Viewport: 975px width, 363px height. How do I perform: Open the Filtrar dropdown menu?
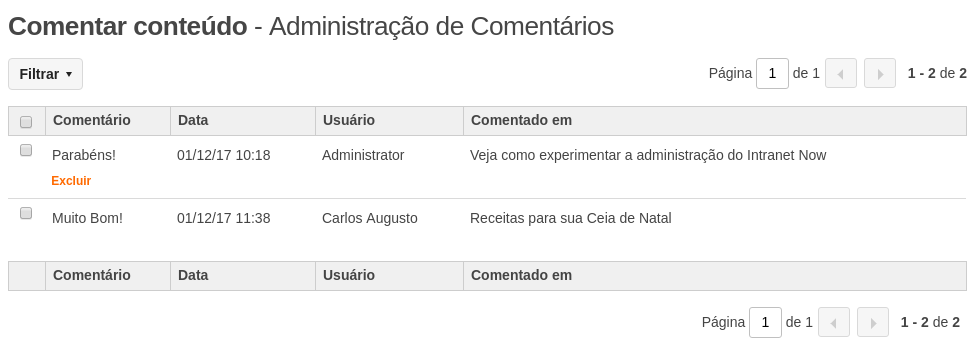(45, 74)
